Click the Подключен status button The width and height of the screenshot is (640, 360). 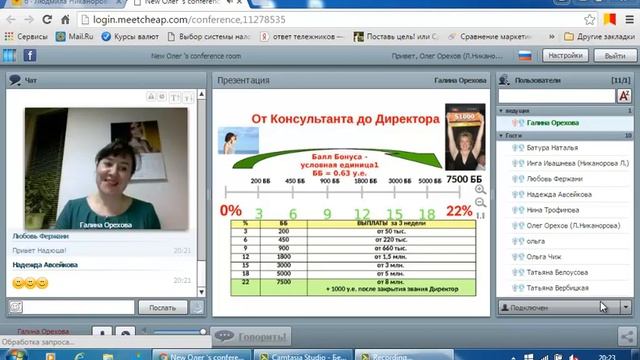coord(559,307)
